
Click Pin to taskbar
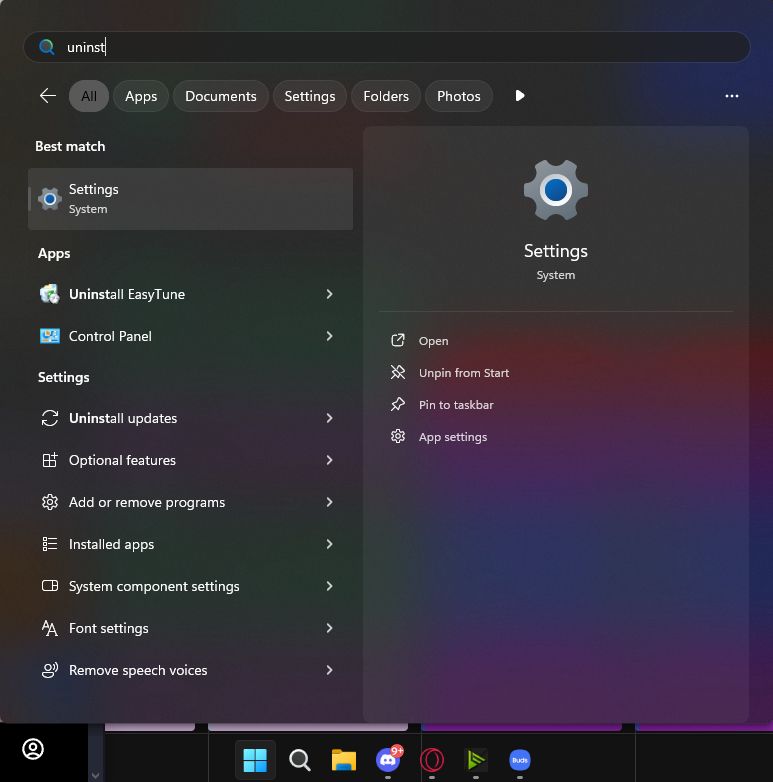pyautogui.click(x=456, y=405)
